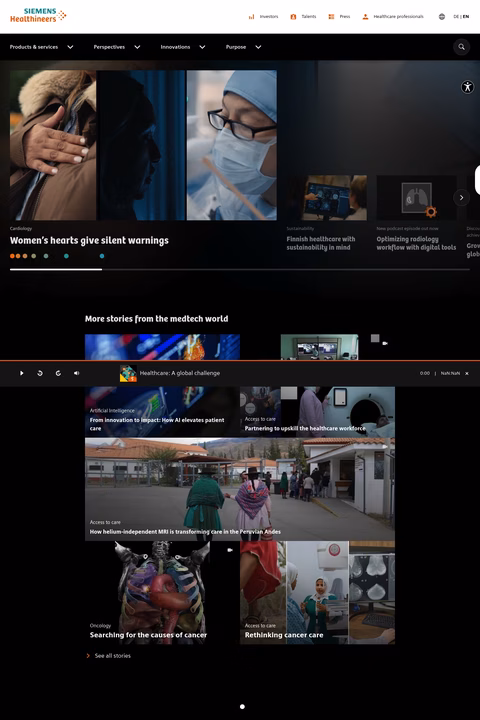This screenshot has width=480, height=720.
Task: Expand Perspectives menu chevron
Action: pos(137,47)
